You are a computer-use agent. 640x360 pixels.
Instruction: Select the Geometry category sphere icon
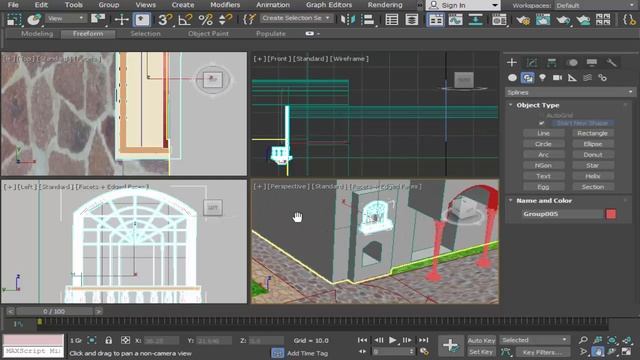[513, 78]
